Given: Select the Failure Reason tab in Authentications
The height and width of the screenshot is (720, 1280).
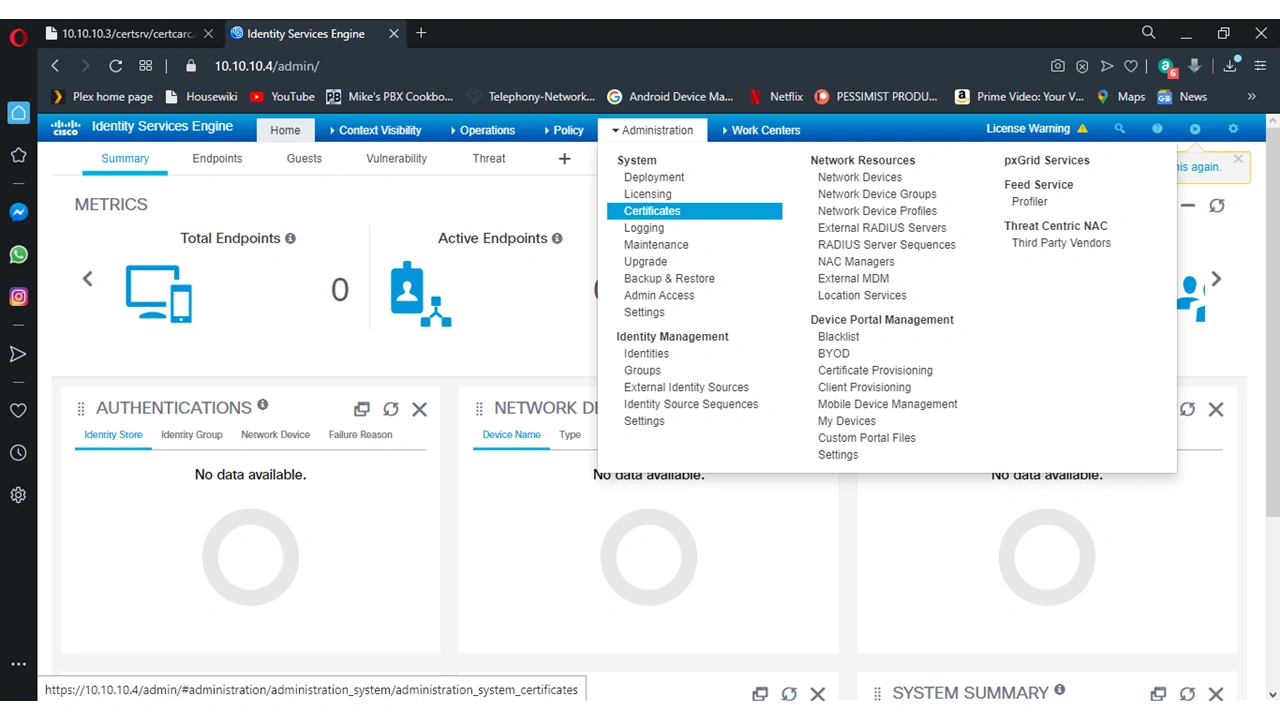Looking at the screenshot, I should [360, 435].
